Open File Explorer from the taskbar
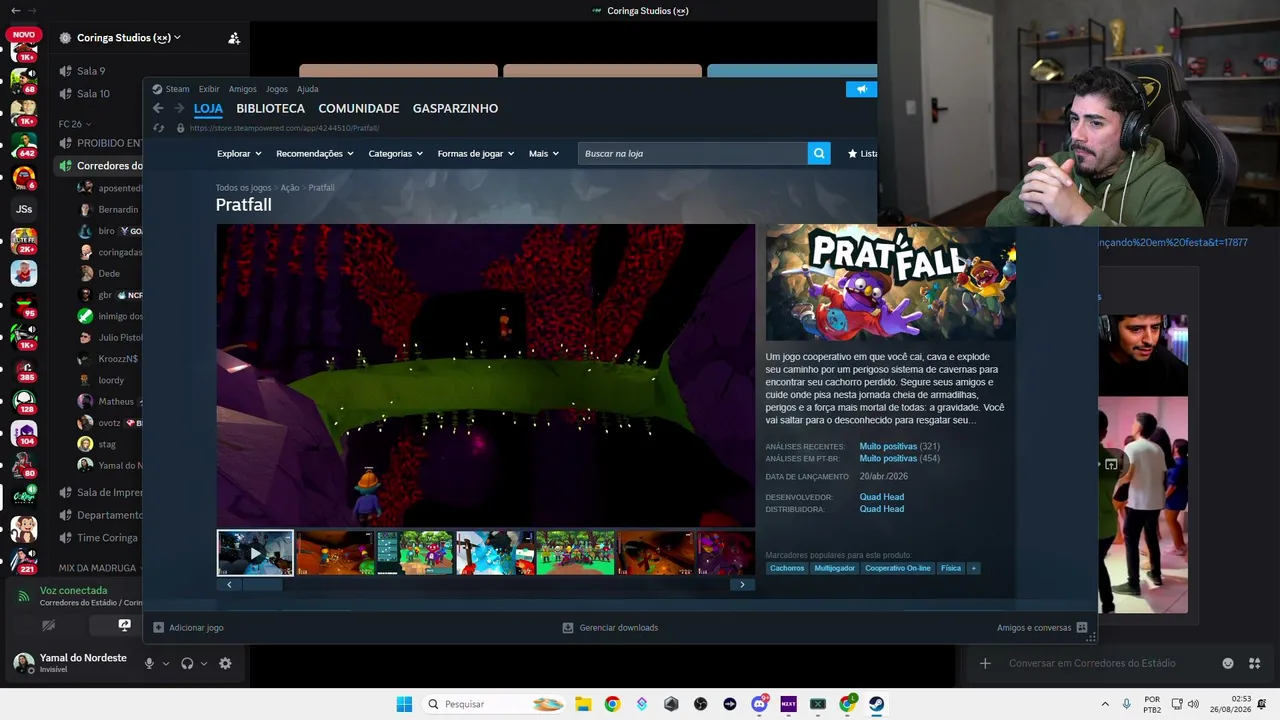 coord(583,704)
